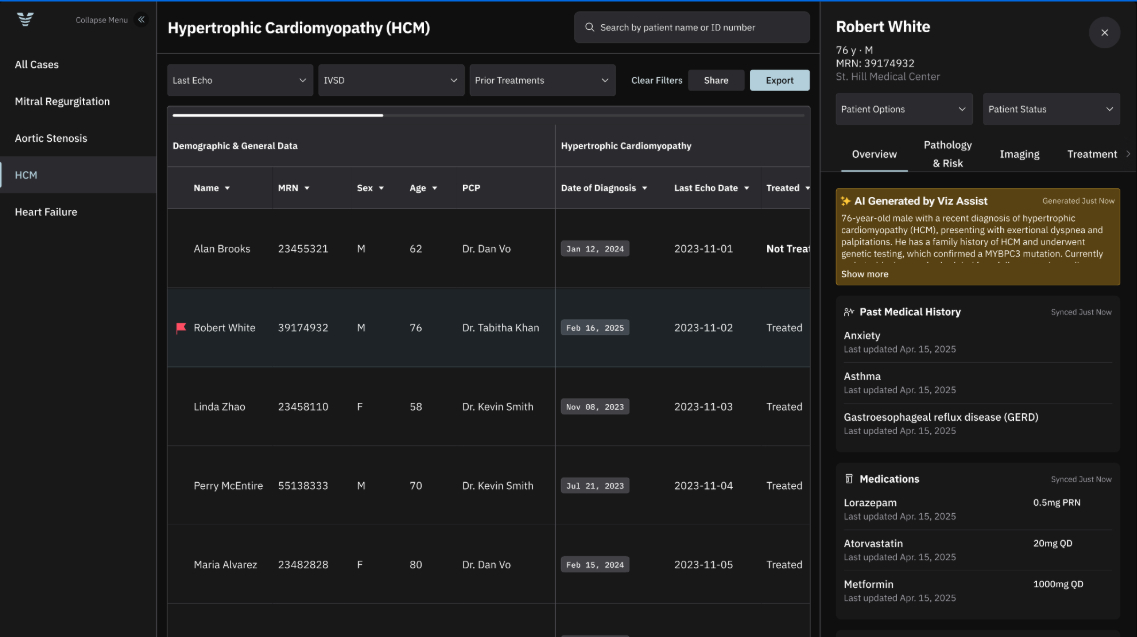This screenshot has height=637, width=1137.
Task: Close the Robert White patient panel
Action: 1104,33
